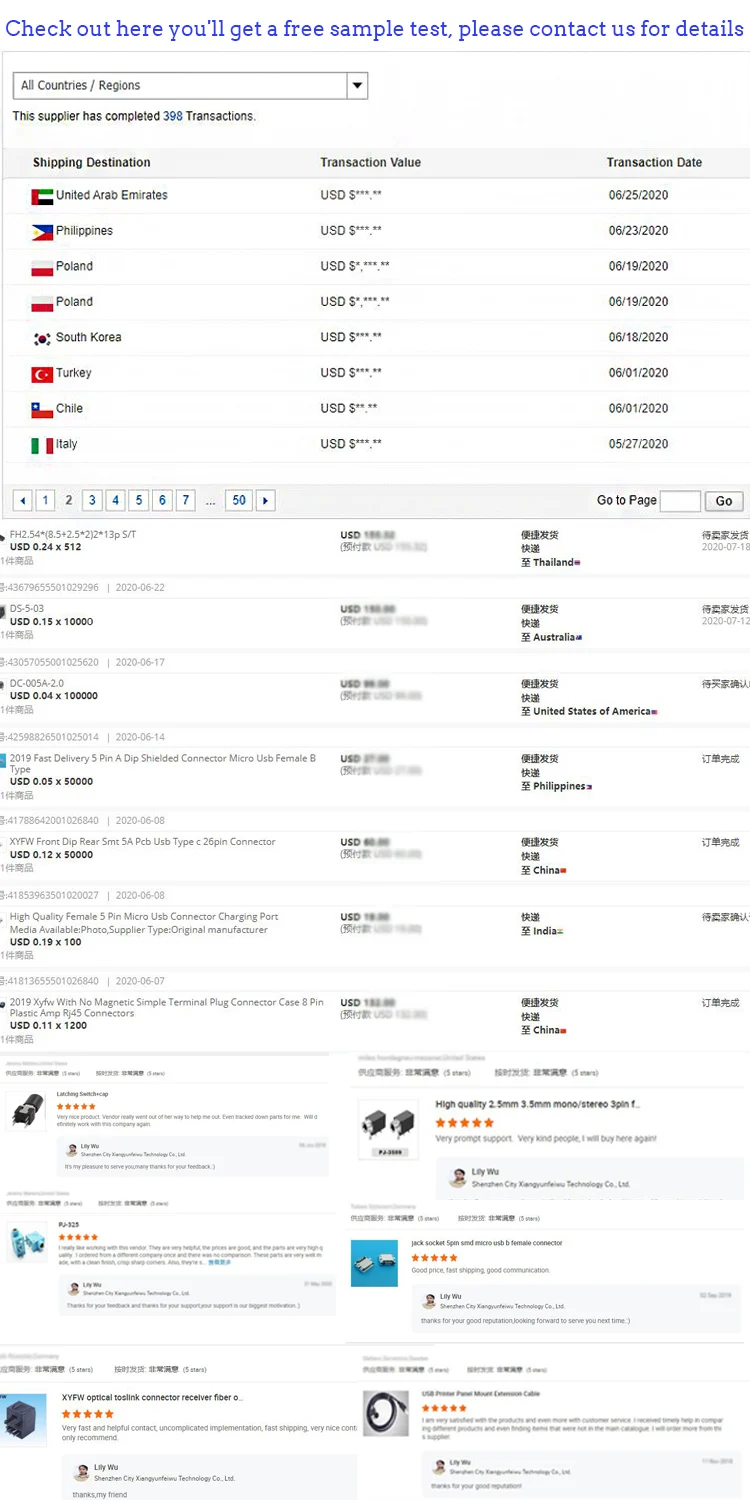
Task: Expand the PJ-325 review with the blue more link
Action: (219, 1263)
